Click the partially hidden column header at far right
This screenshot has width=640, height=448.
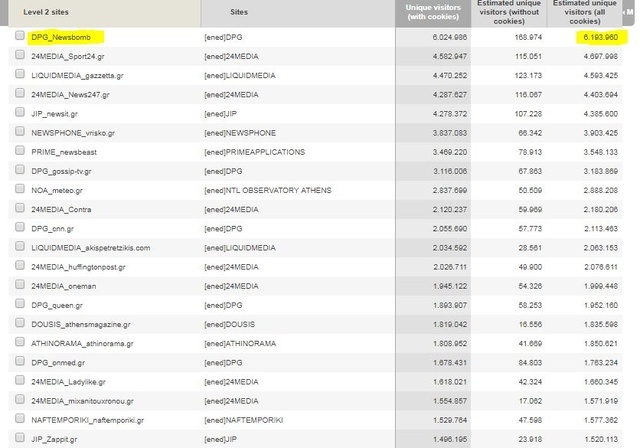634,13
